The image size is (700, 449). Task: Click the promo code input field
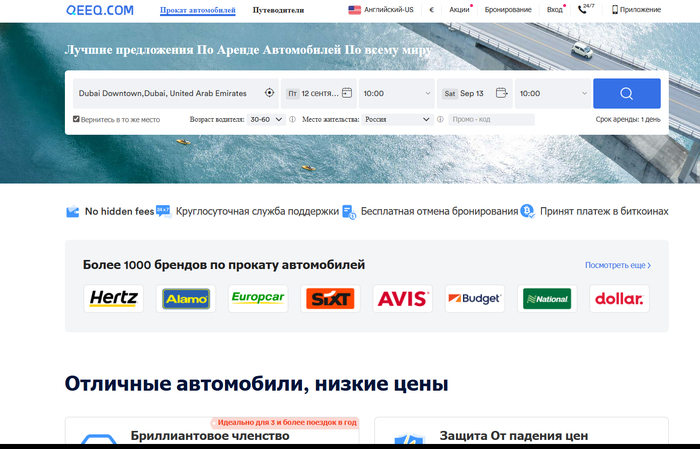tap(490, 119)
